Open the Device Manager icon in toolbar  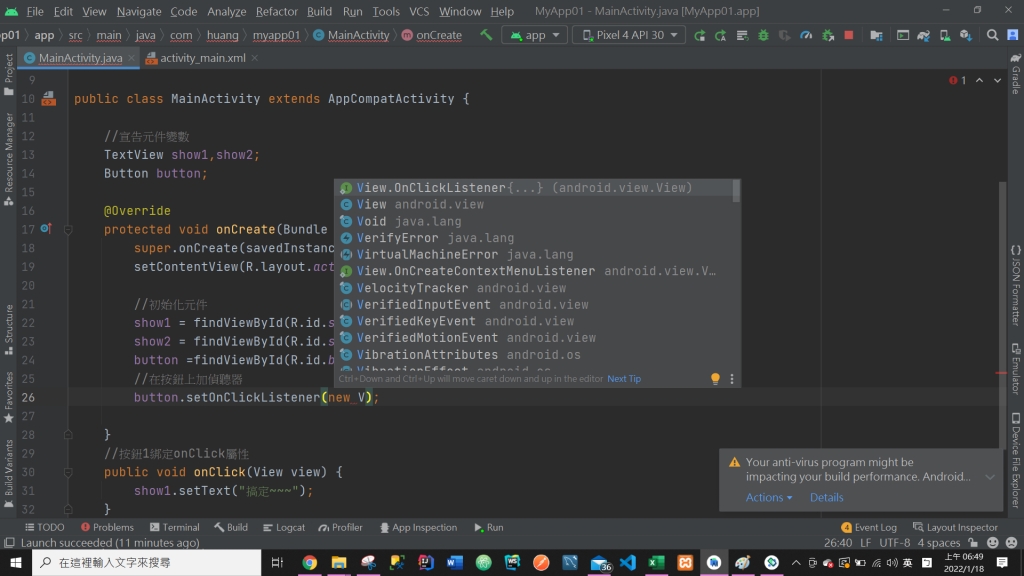pos(945,35)
